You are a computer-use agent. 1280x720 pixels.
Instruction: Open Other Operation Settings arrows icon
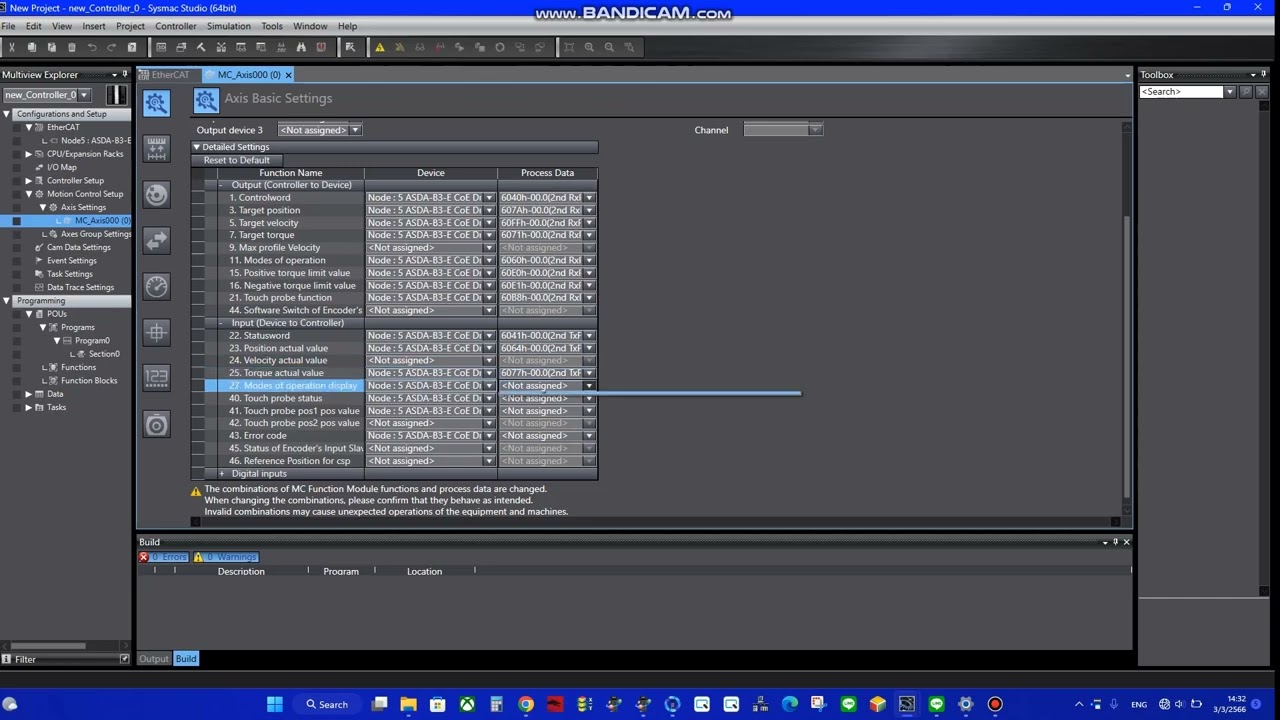156,240
